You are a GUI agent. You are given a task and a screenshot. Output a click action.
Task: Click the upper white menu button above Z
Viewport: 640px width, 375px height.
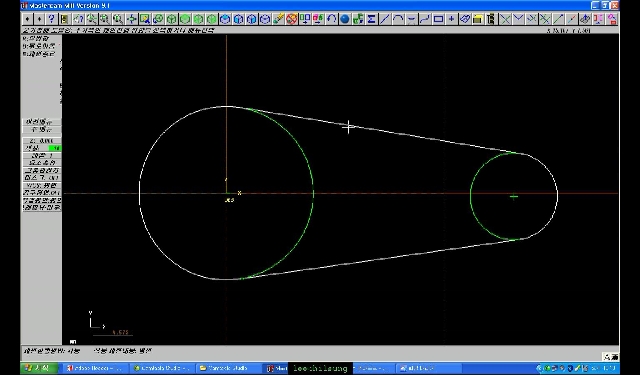tap(42, 122)
